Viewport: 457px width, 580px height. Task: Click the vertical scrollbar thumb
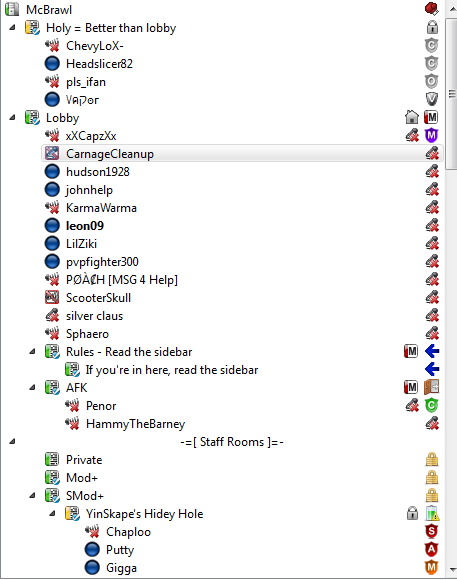point(452,94)
